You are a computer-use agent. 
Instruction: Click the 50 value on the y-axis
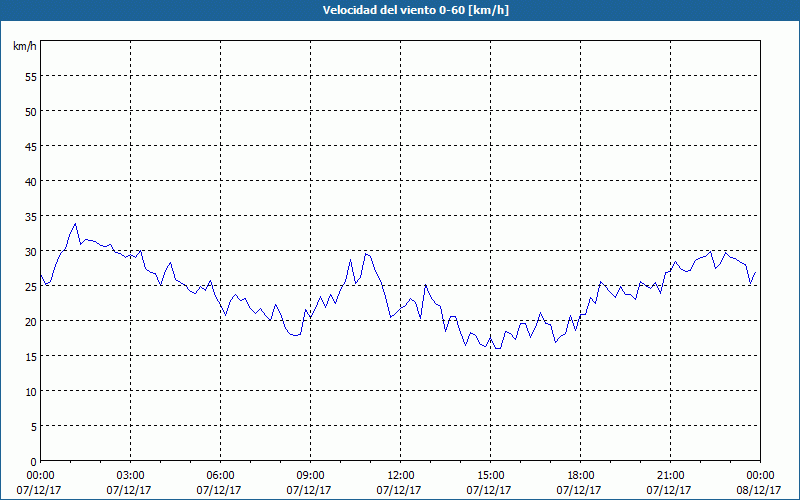point(31,112)
